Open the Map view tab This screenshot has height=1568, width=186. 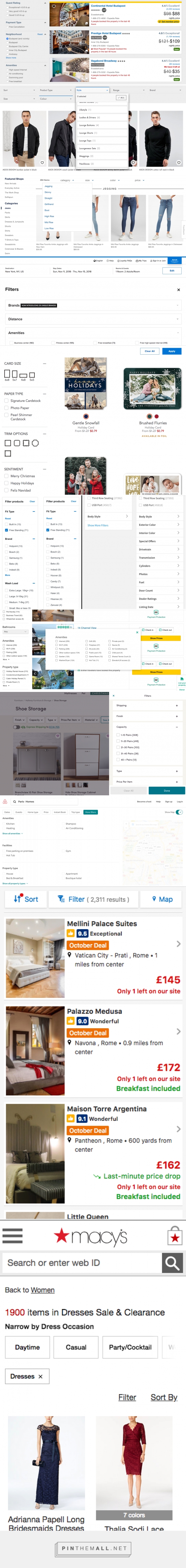162,898
